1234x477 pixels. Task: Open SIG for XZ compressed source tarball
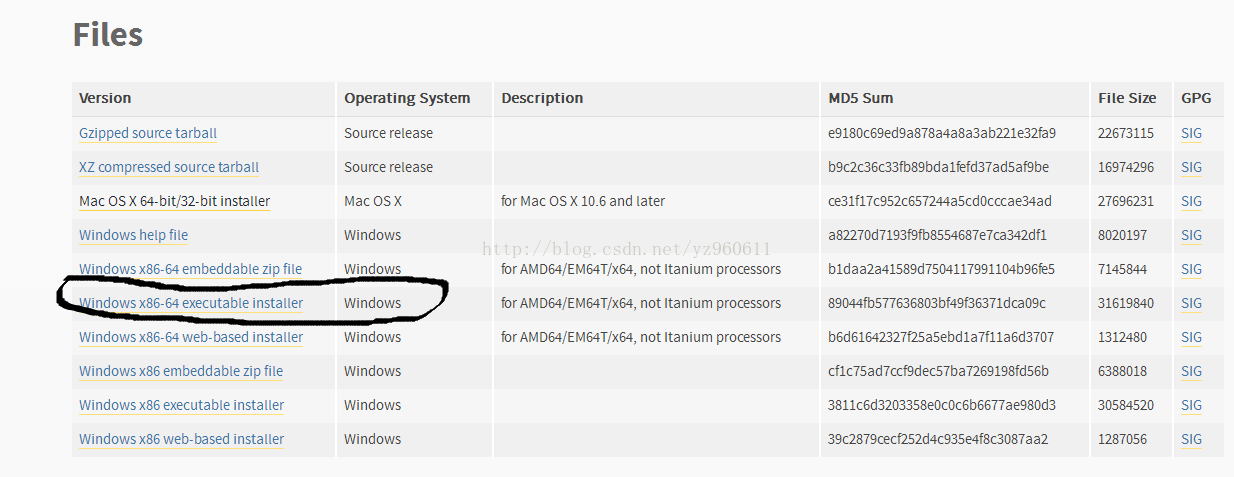click(x=1191, y=167)
